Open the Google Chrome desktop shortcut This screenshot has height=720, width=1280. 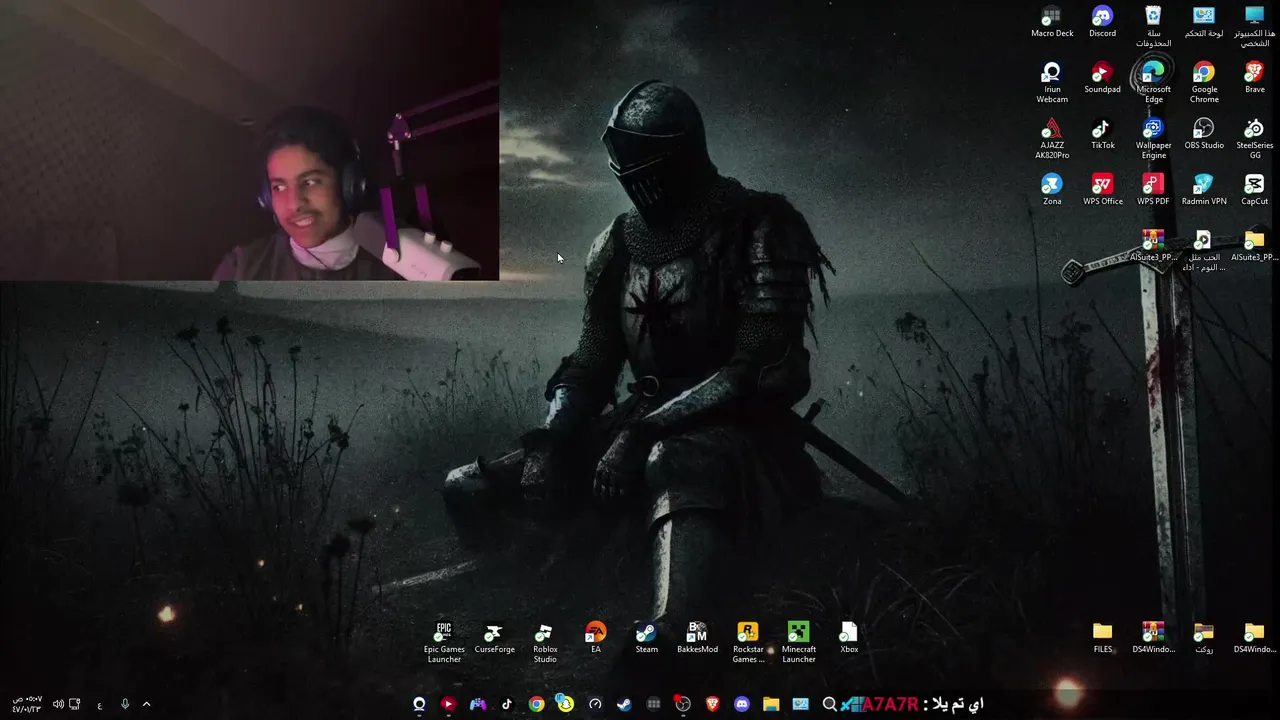(1204, 83)
